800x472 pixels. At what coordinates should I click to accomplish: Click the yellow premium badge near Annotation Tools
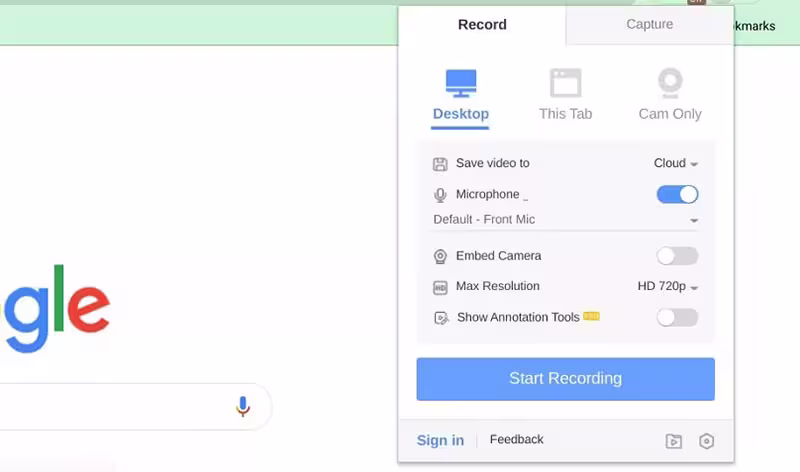pos(591,316)
